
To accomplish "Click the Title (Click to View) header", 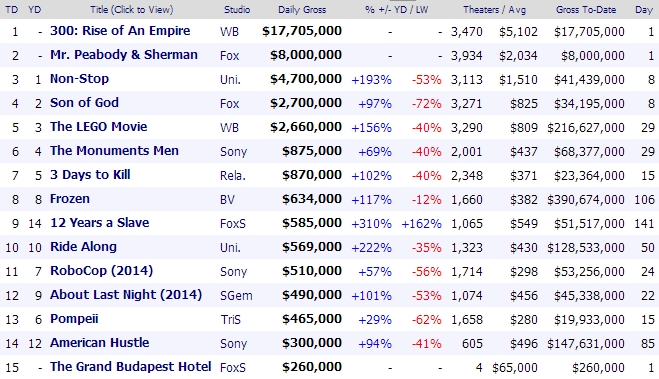I will (132, 10).
